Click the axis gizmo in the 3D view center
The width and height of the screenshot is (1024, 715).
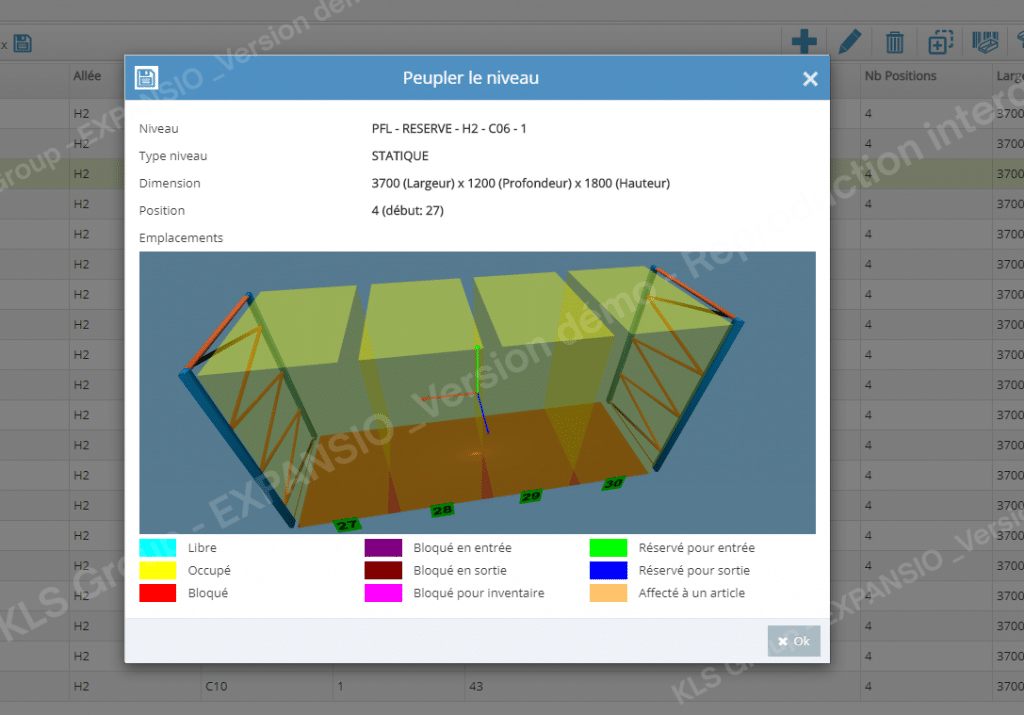pos(477,394)
